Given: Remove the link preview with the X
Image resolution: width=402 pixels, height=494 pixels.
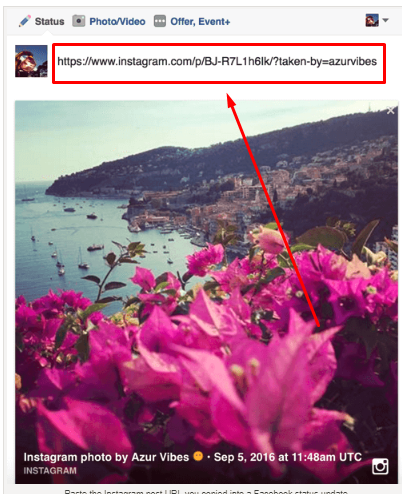Looking at the screenshot, I should (x=391, y=110).
